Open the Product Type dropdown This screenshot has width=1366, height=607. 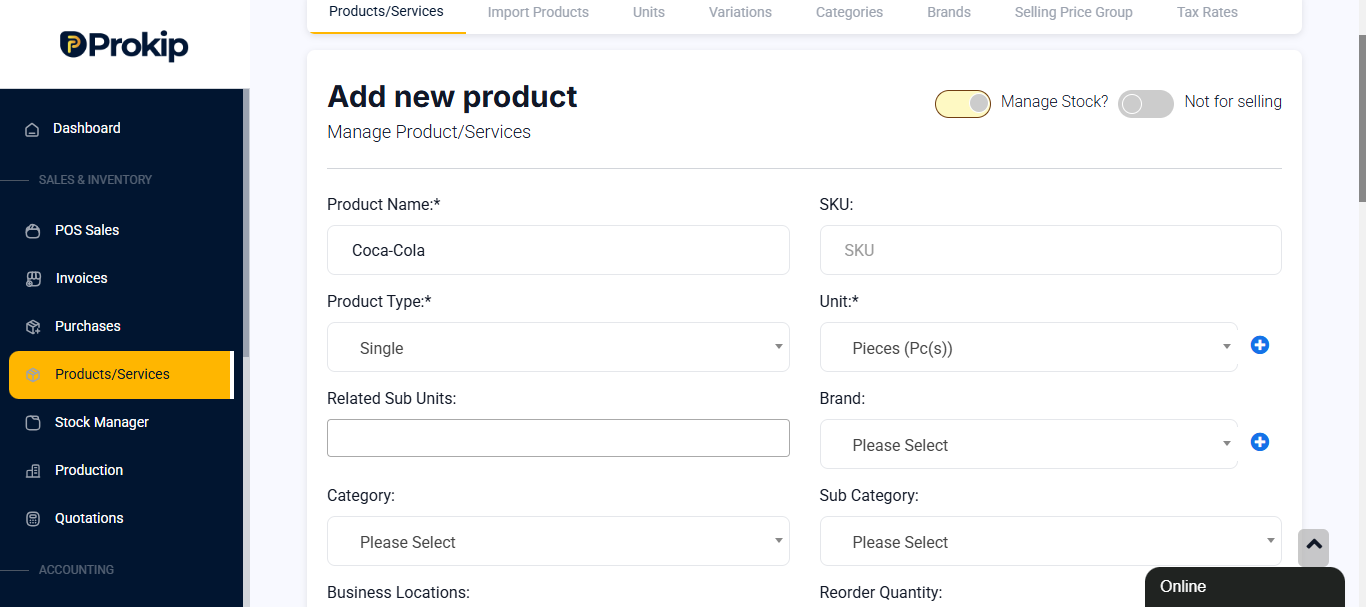pos(558,347)
